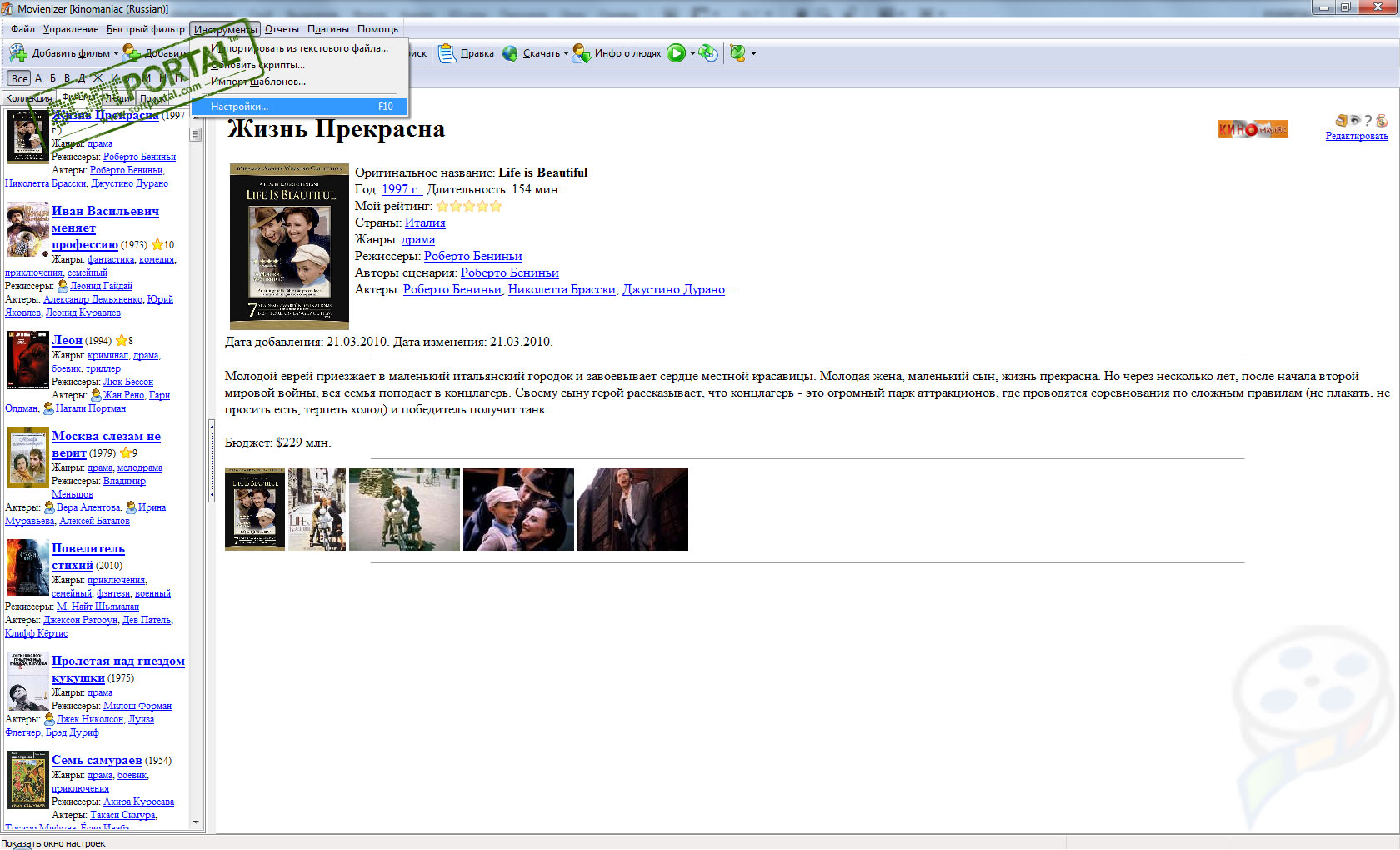Open the Кино Маньяк logo link
Viewport: 1400px width, 850px height.
click(1252, 129)
